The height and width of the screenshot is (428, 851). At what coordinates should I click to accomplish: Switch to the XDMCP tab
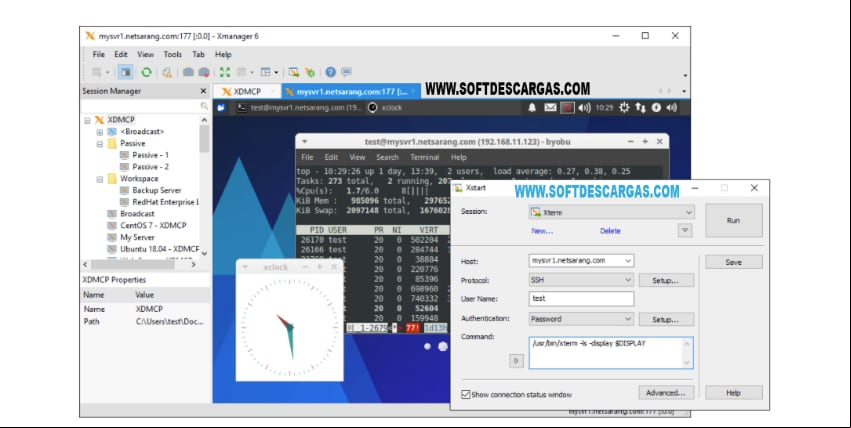tap(247, 92)
